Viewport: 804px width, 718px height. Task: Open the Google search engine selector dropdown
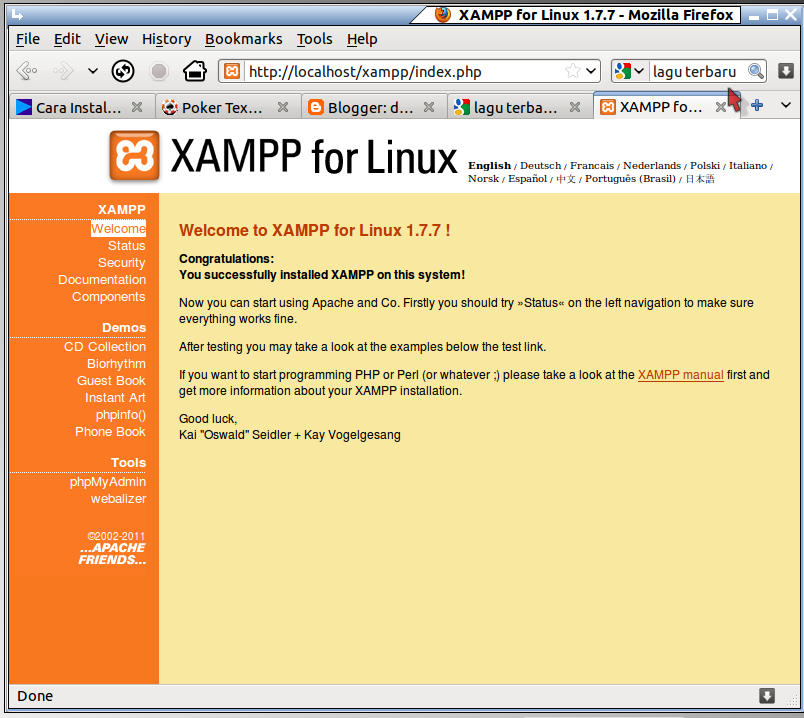(629, 71)
